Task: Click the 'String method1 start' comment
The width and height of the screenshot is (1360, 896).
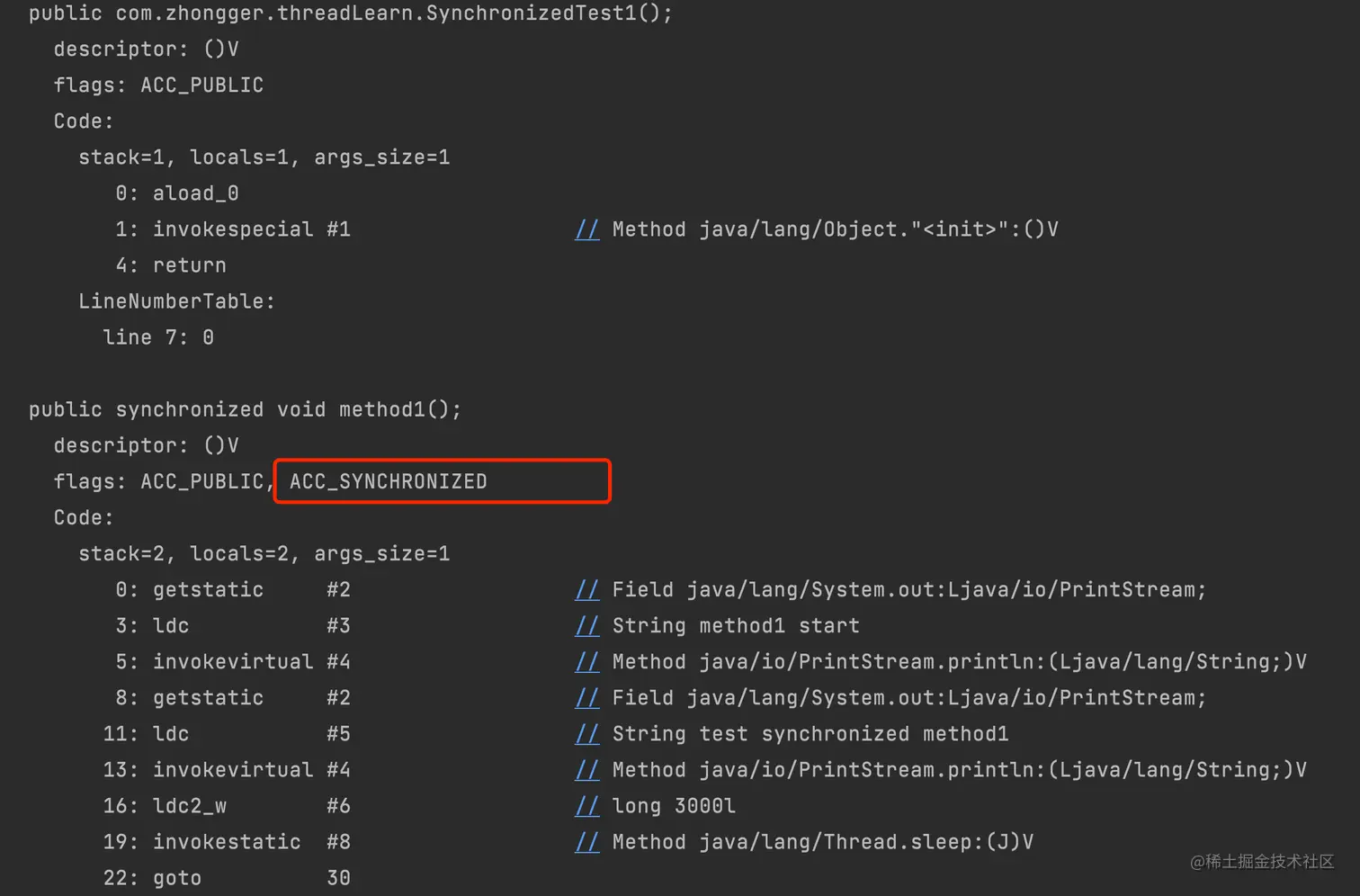Action: pyautogui.click(x=718, y=625)
